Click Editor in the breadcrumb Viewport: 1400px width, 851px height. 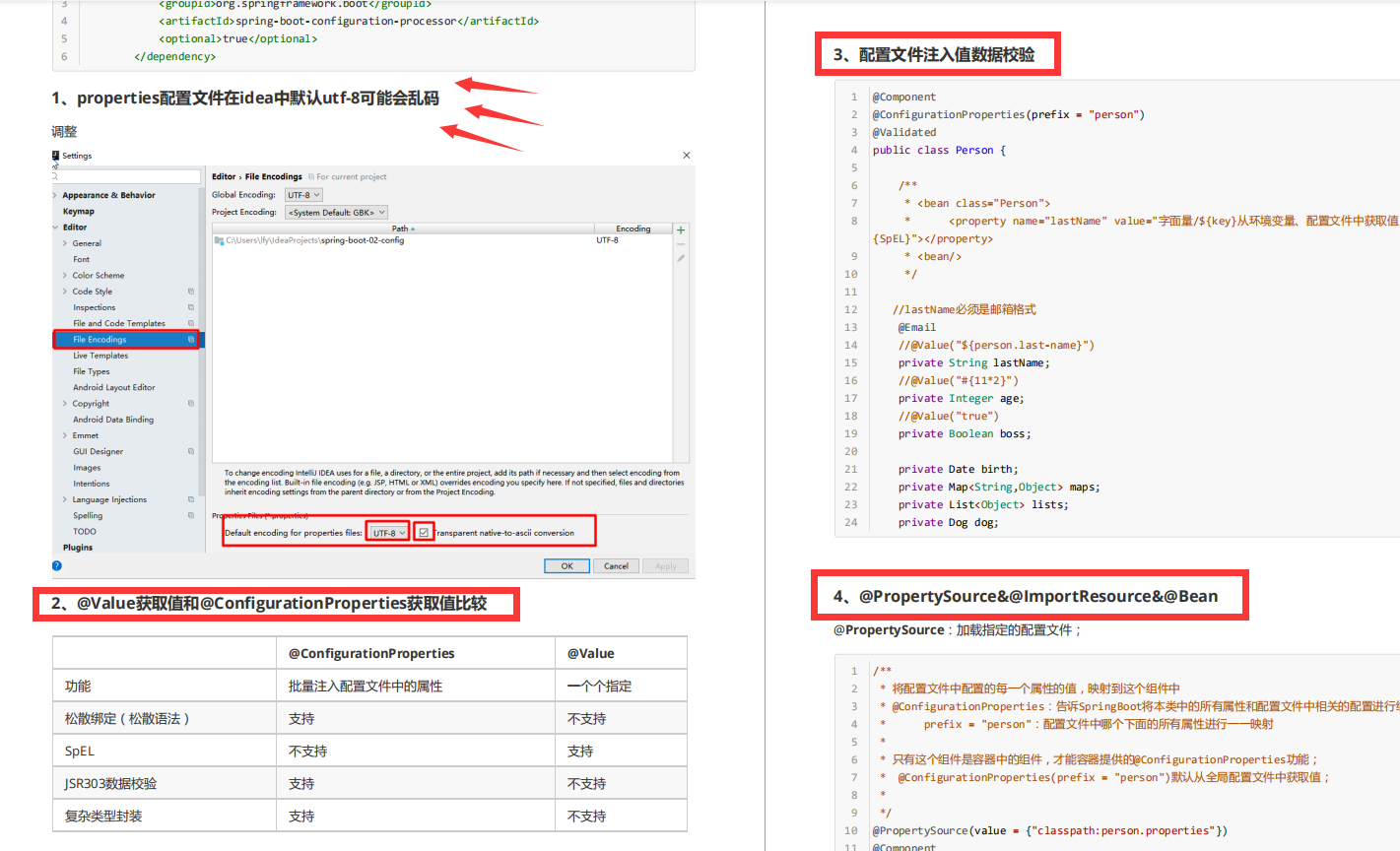pos(224,177)
